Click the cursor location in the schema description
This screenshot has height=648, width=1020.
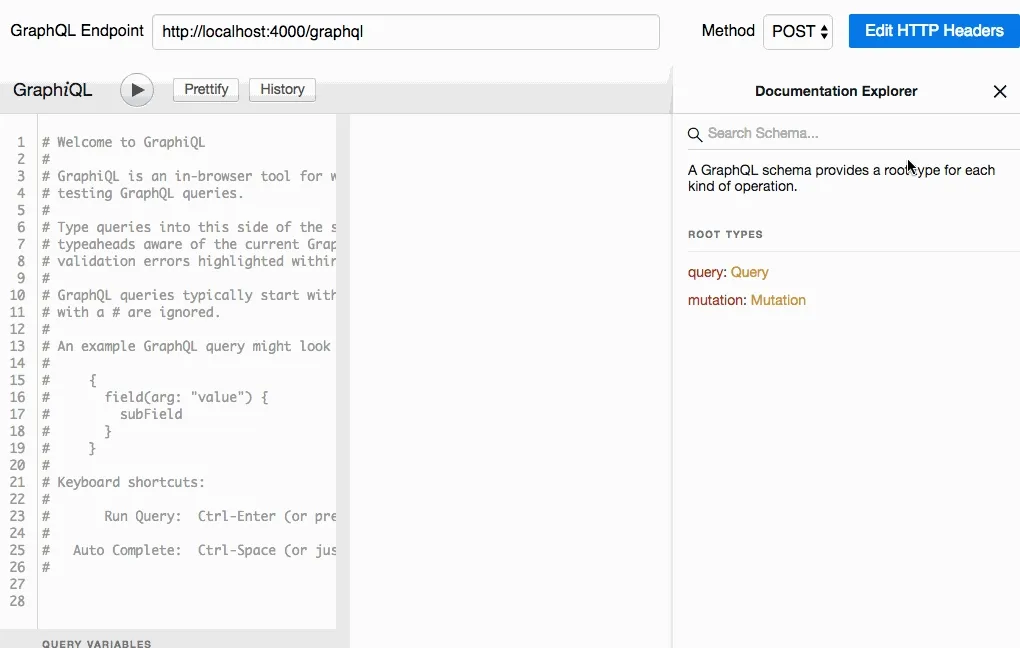coord(909,166)
